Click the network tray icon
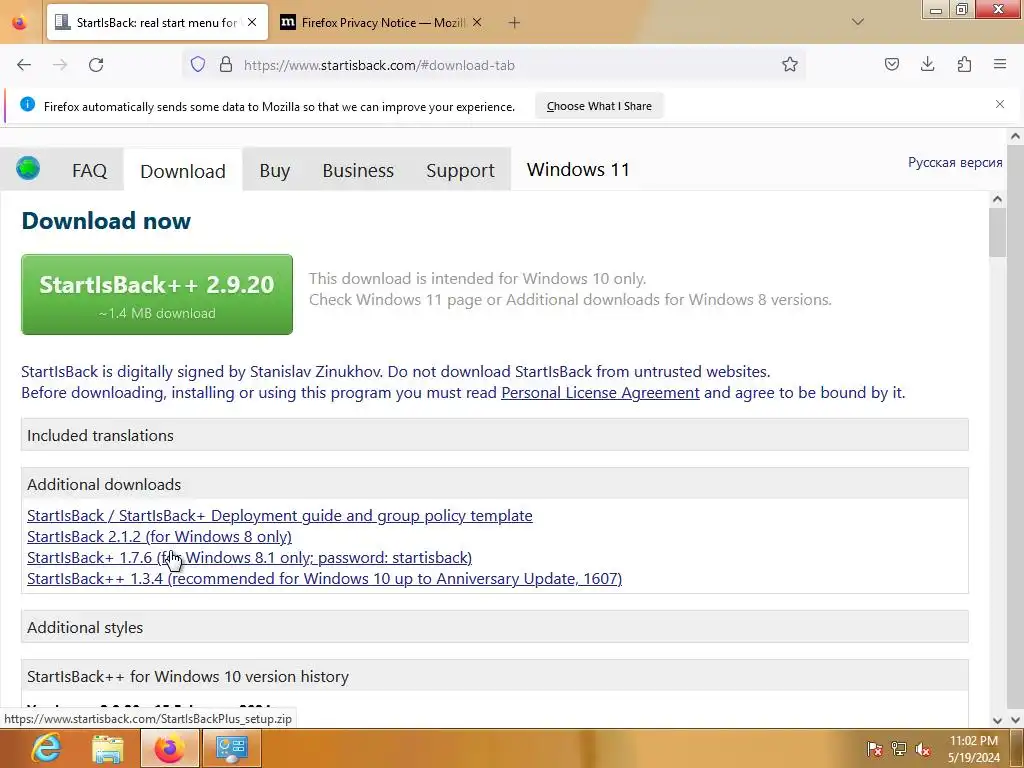1024x768 pixels. (899, 749)
